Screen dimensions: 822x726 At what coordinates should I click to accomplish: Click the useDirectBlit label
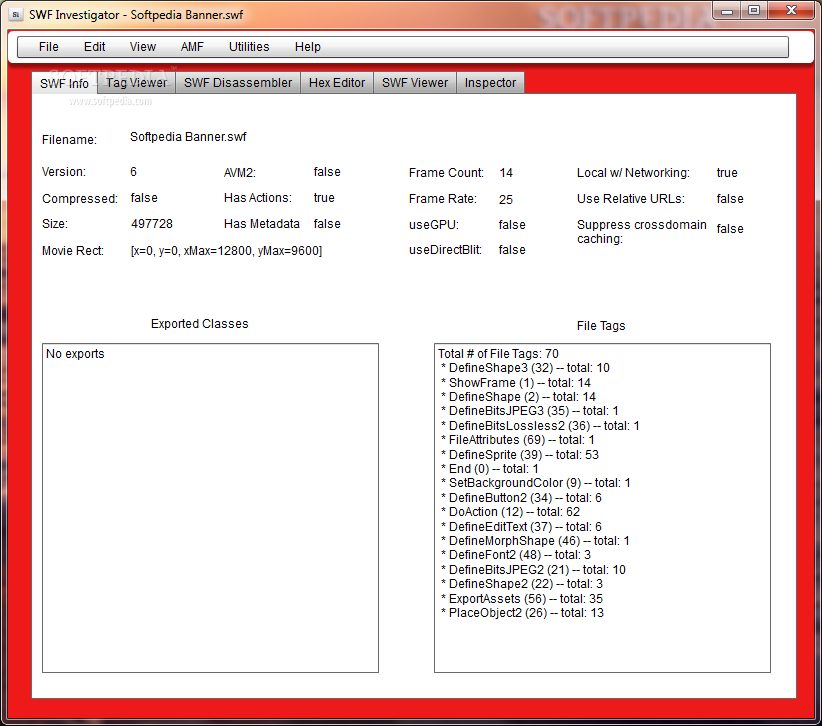445,250
